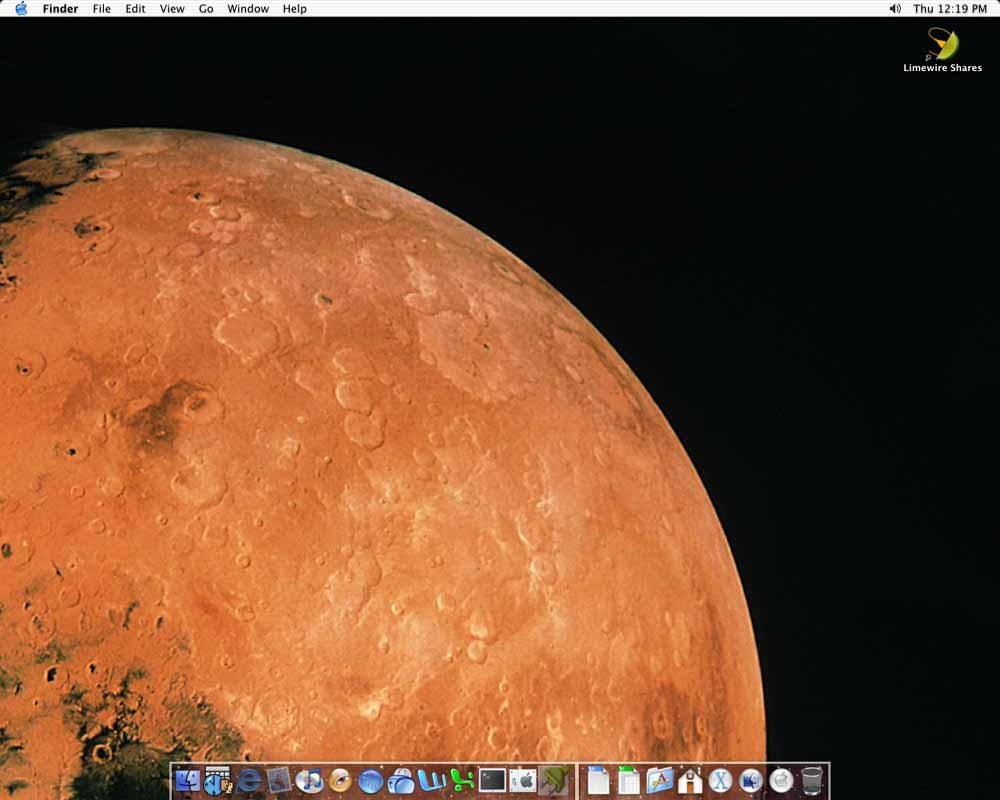Viewport: 1000px width, 800px height.
Task: Launch Microsoft Word from the Dock
Action: (432, 781)
